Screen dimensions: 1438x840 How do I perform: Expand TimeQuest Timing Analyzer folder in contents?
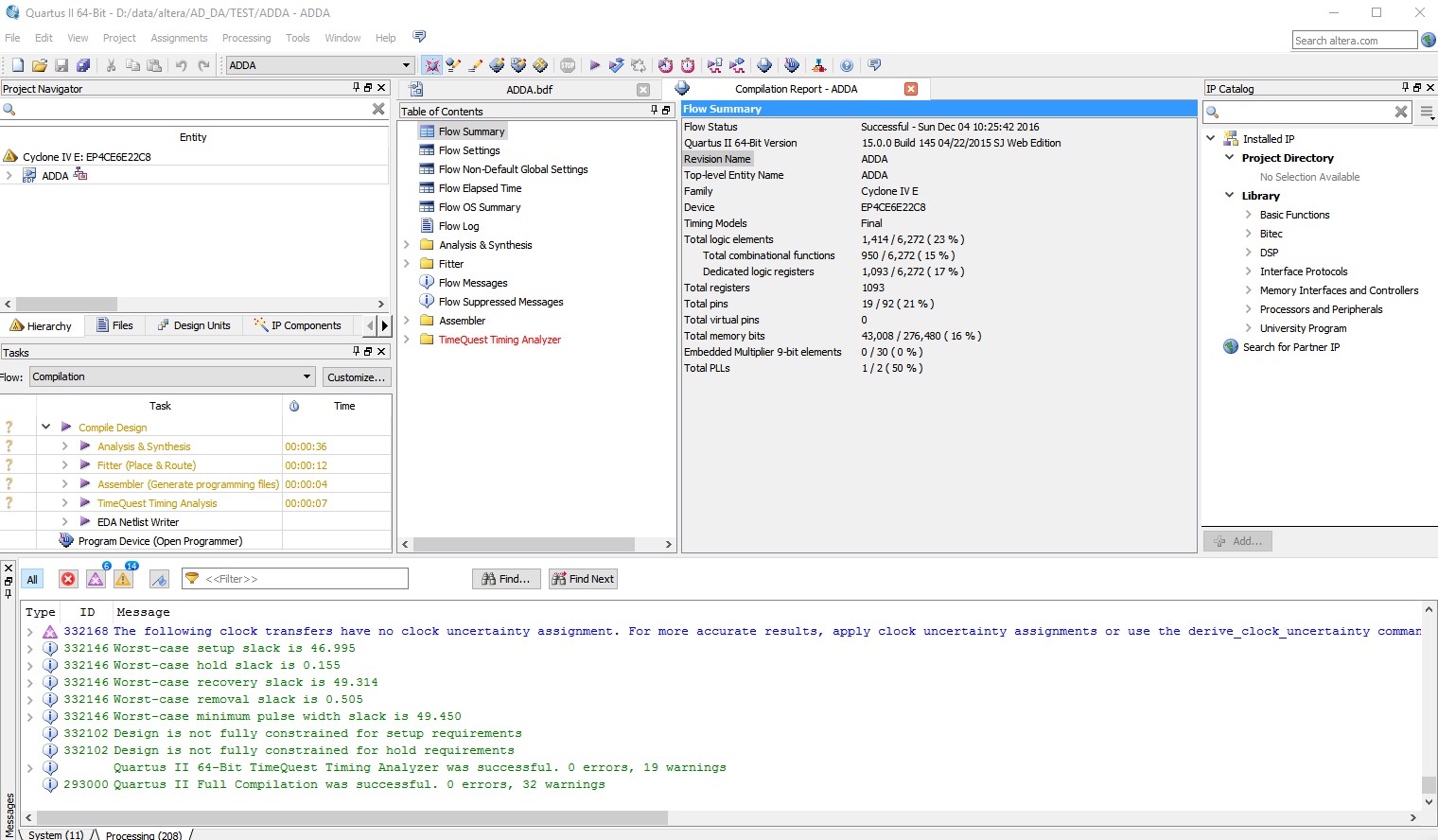coord(407,339)
